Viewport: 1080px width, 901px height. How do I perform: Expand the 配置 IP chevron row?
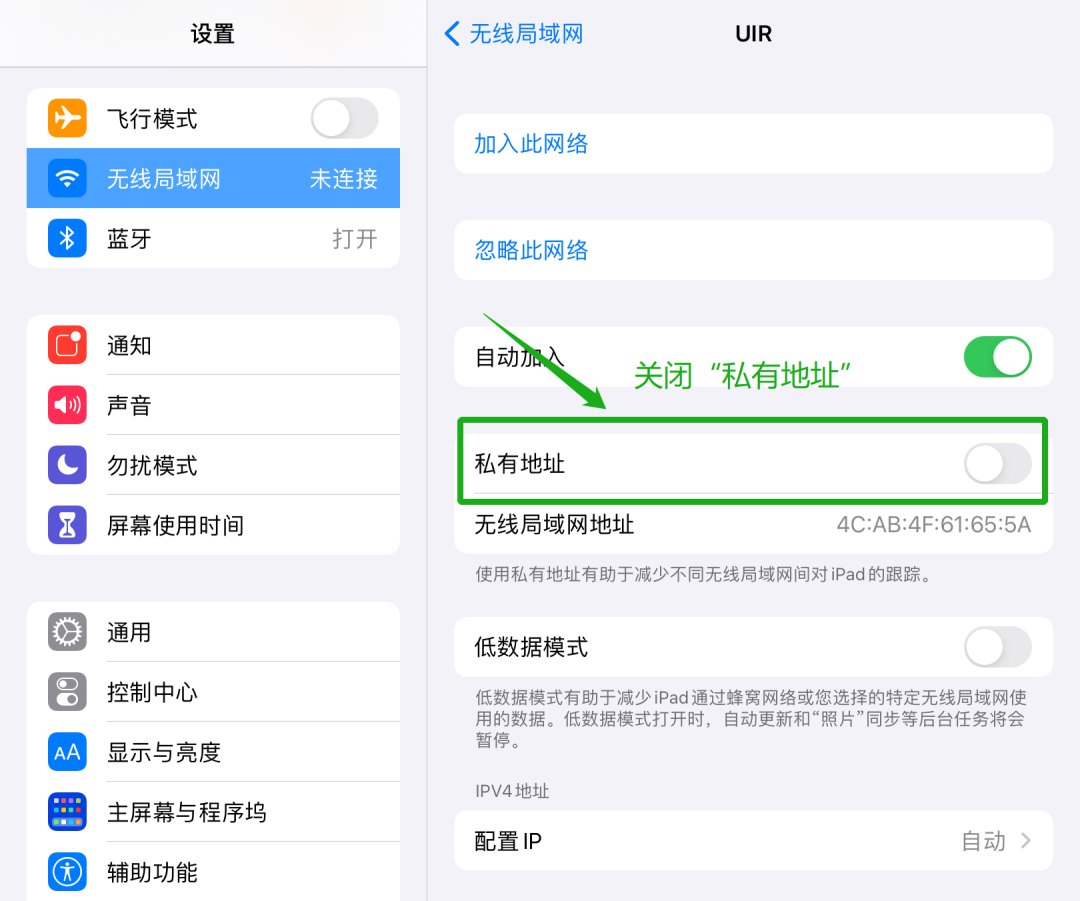[754, 840]
